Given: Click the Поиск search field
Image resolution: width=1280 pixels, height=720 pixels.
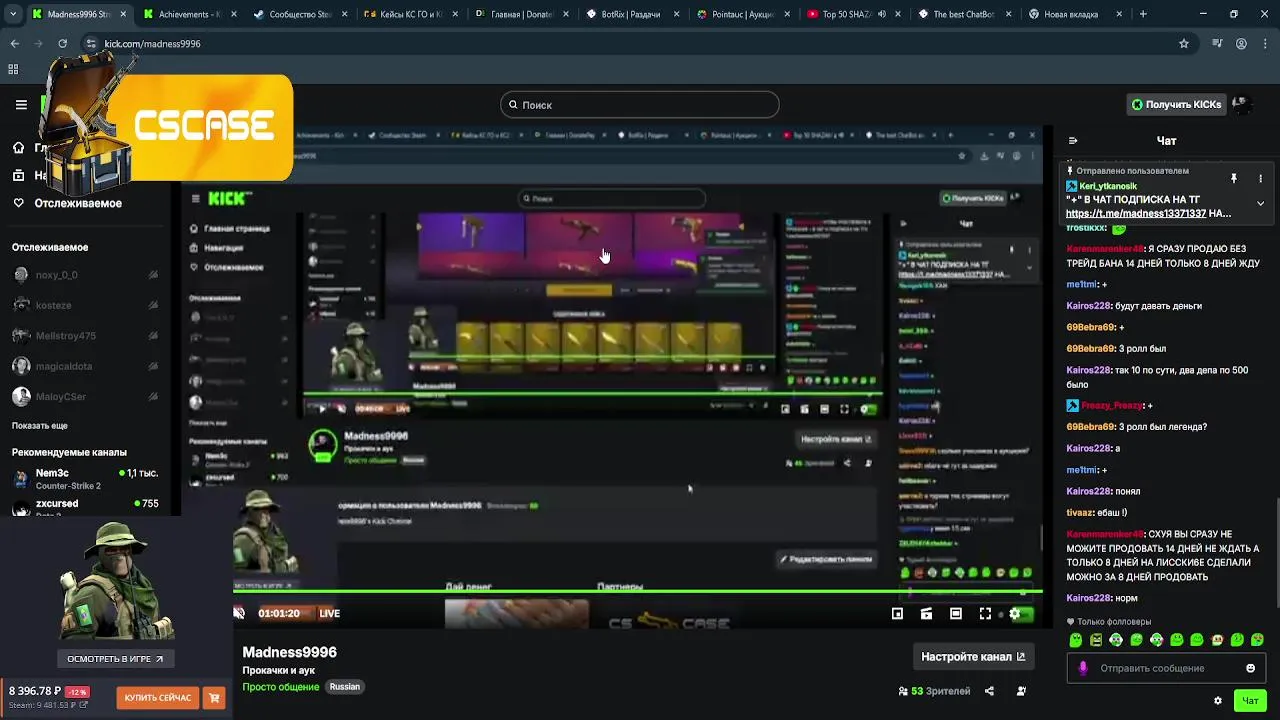Looking at the screenshot, I should (x=640, y=105).
